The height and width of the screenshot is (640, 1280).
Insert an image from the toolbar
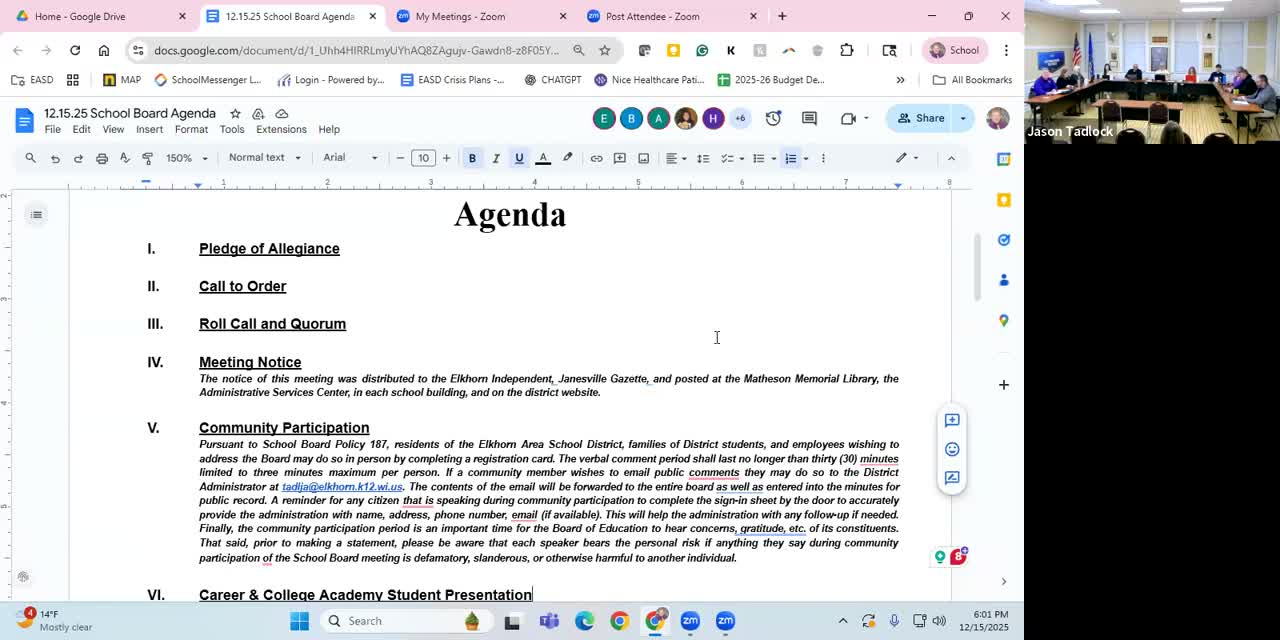point(644,158)
